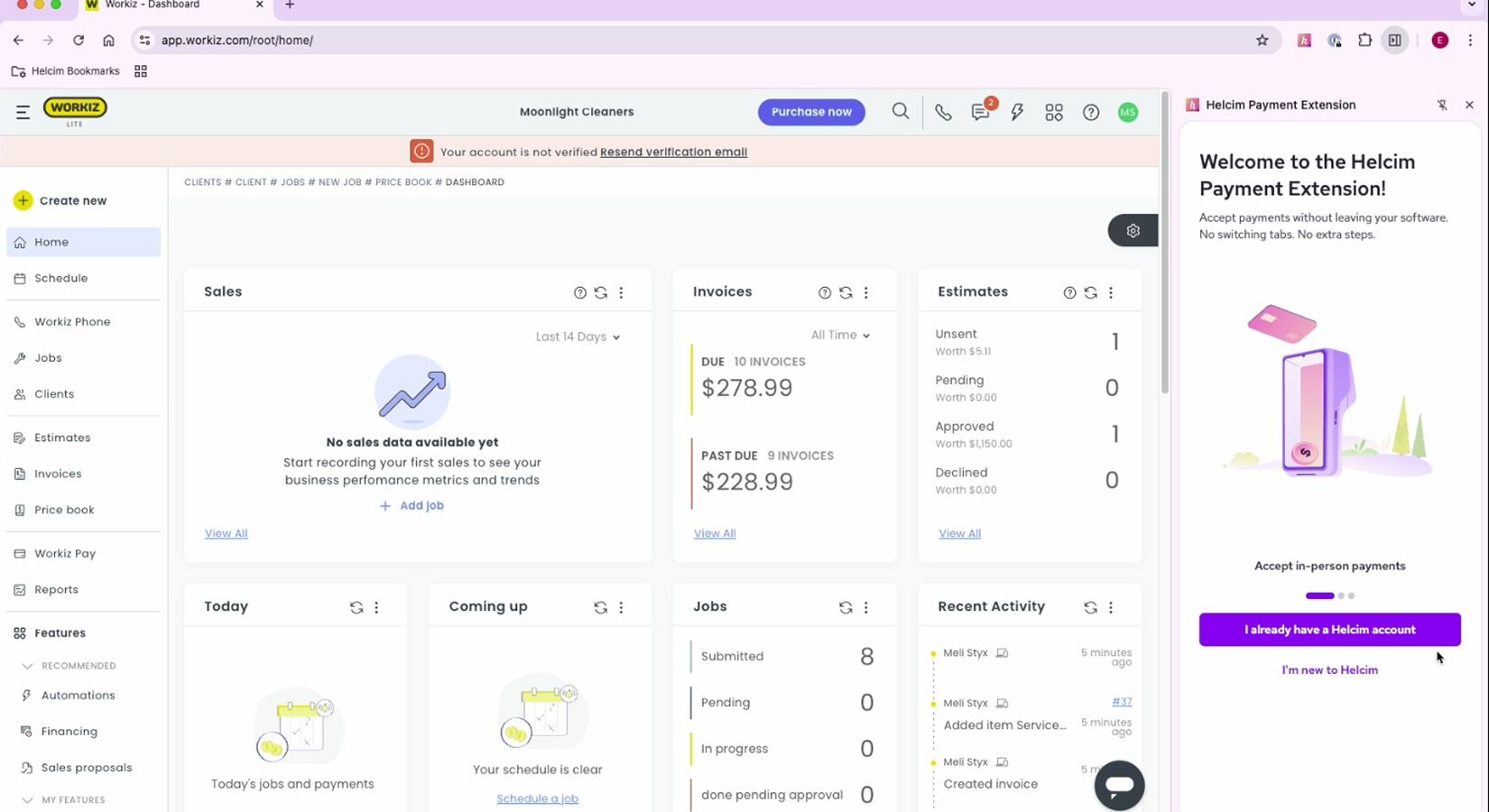Open the All Time invoices dropdown
The height and width of the screenshot is (812, 1489).
click(839, 335)
